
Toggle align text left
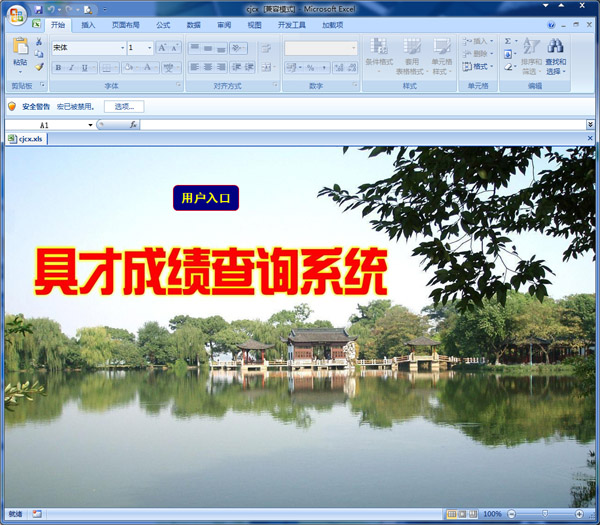[x=194, y=67]
